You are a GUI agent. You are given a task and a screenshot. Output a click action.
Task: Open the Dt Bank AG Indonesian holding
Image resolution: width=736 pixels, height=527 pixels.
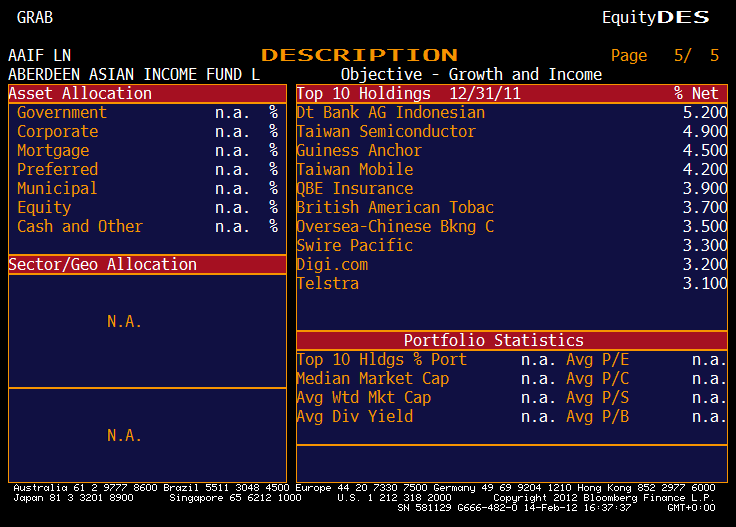click(390, 113)
